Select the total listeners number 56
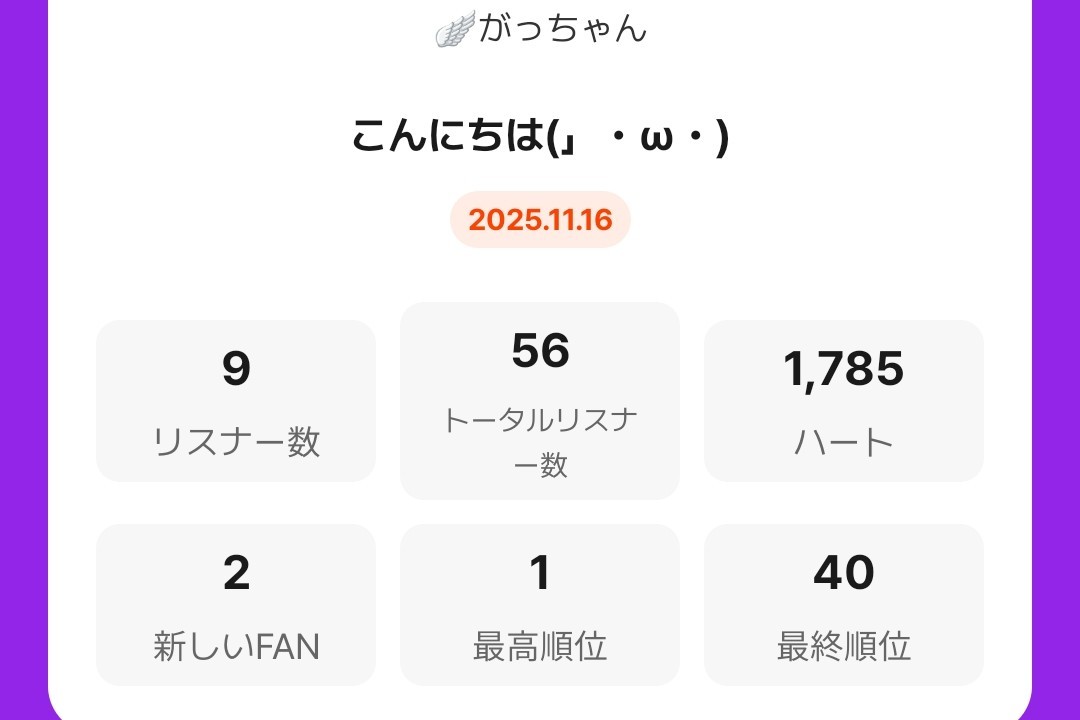 tap(540, 351)
